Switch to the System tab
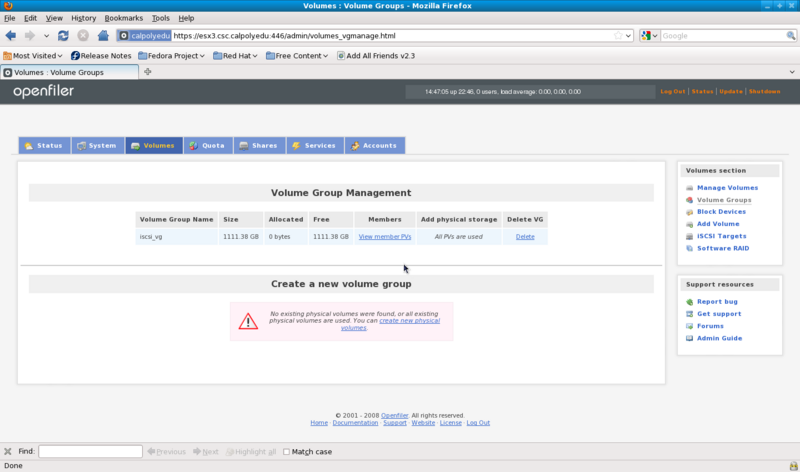The image size is (800, 472). click(x=97, y=145)
